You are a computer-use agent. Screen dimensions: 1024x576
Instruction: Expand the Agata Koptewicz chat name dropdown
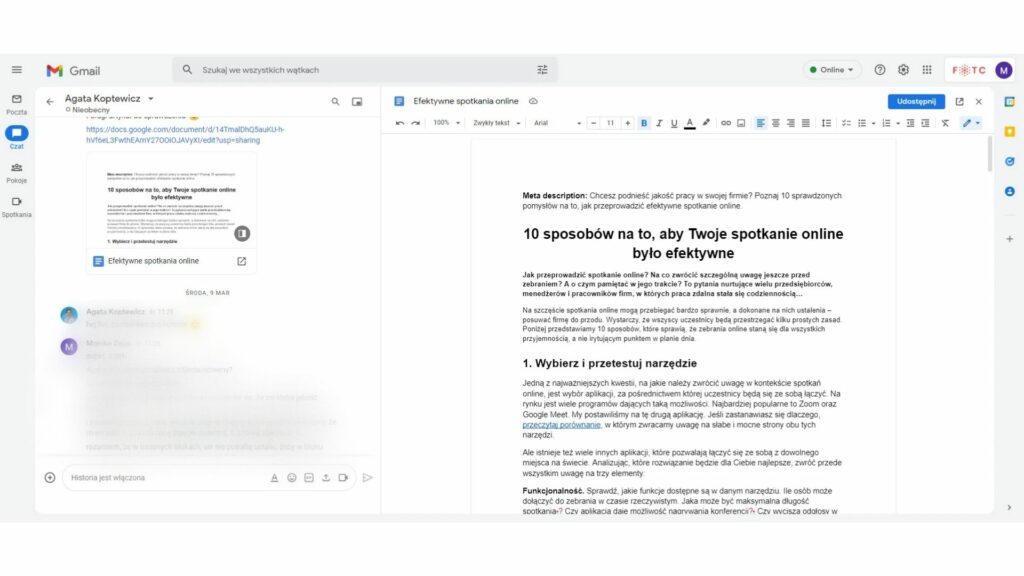point(151,99)
